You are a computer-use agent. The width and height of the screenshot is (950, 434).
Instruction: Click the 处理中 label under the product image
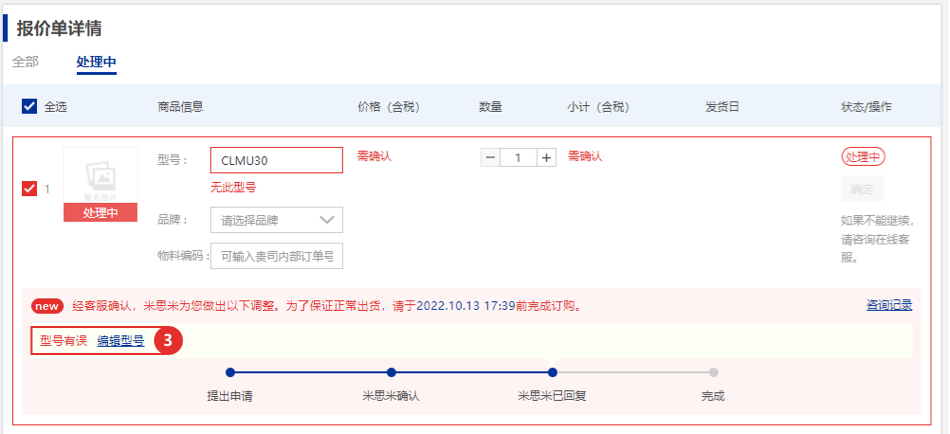(x=100, y=212)
